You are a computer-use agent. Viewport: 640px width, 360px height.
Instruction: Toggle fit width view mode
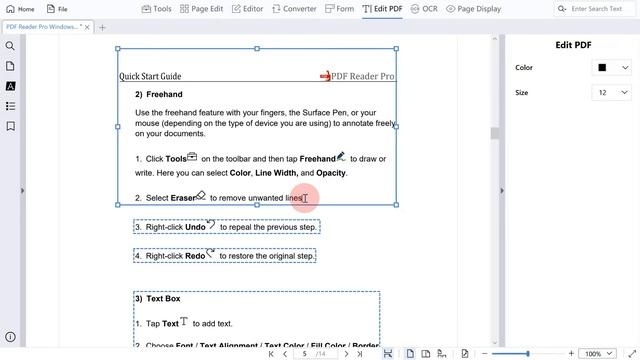tap(388, 354)
